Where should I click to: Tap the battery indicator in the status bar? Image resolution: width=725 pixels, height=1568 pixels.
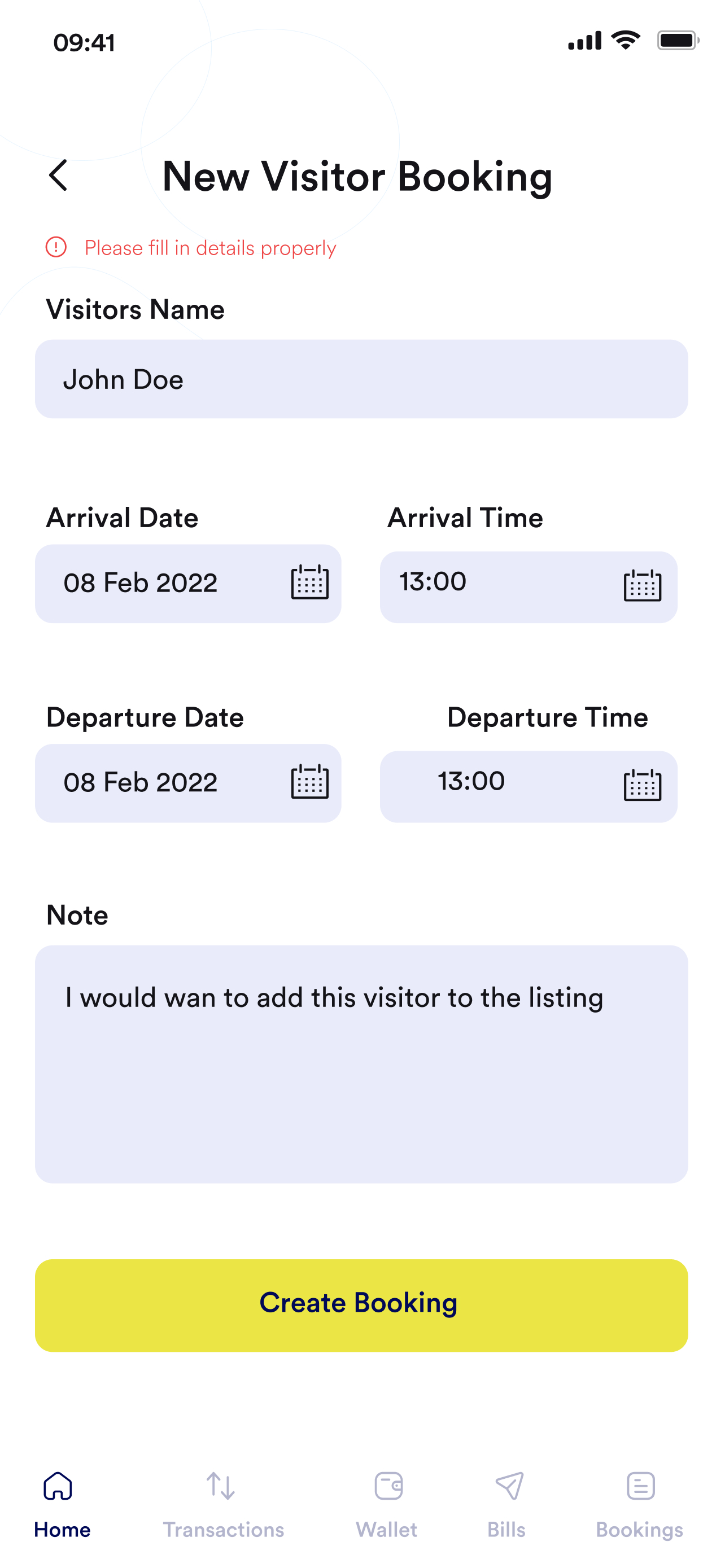tap(678, 41)
